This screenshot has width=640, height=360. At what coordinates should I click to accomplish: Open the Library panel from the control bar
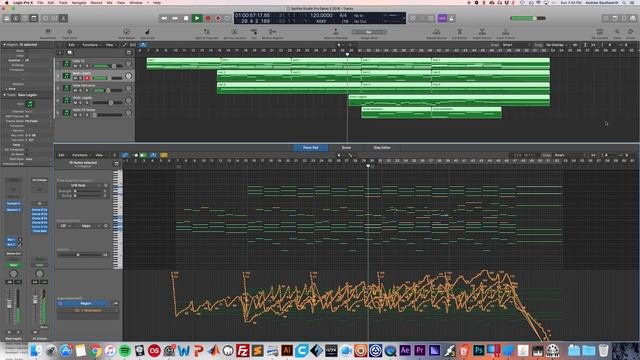(x=7, y=18)
